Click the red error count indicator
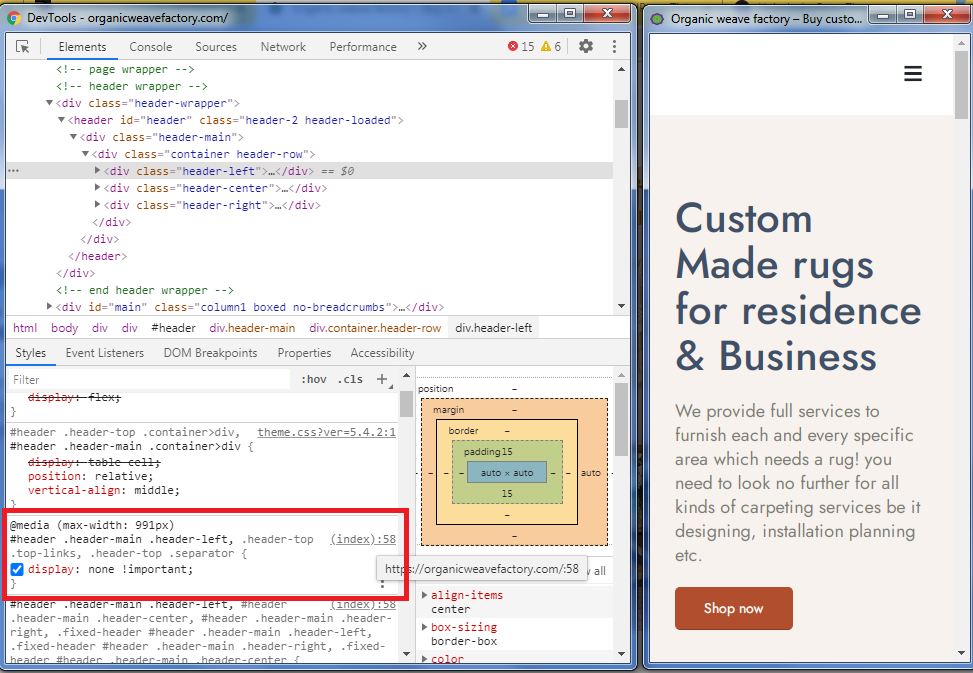973x673 pixels. pos(521,47)
